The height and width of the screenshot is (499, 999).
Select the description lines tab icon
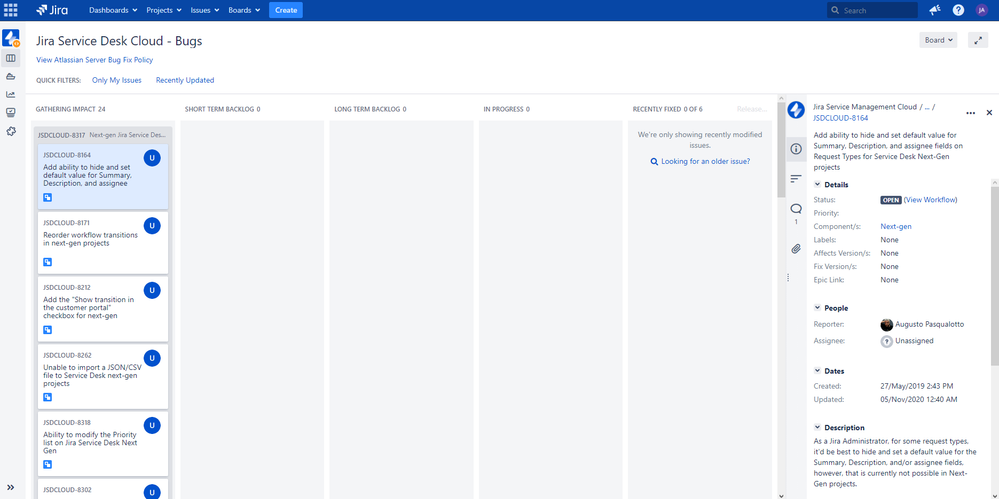[796, 178]
